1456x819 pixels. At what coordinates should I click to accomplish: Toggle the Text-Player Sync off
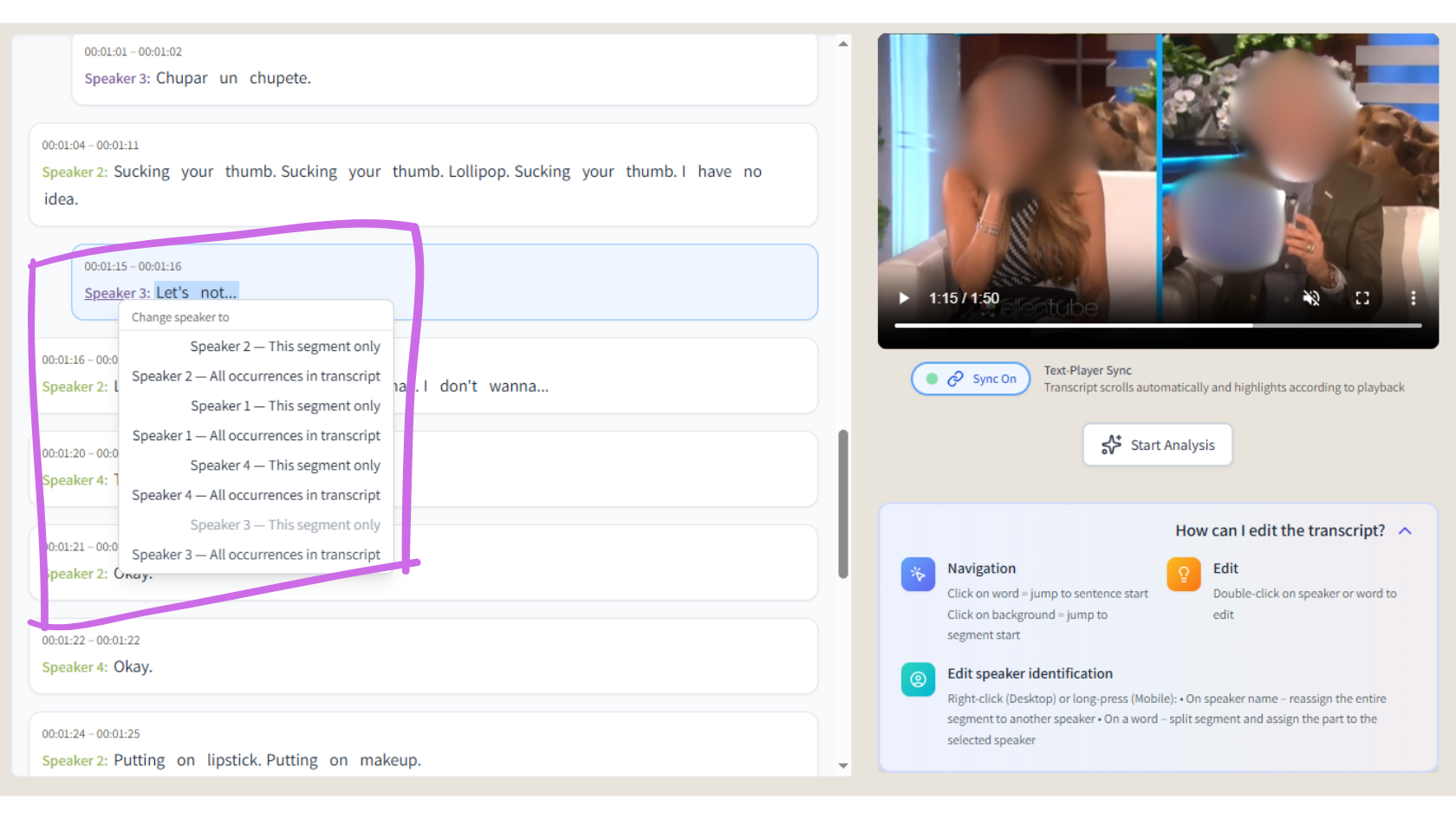pos(970,378)
